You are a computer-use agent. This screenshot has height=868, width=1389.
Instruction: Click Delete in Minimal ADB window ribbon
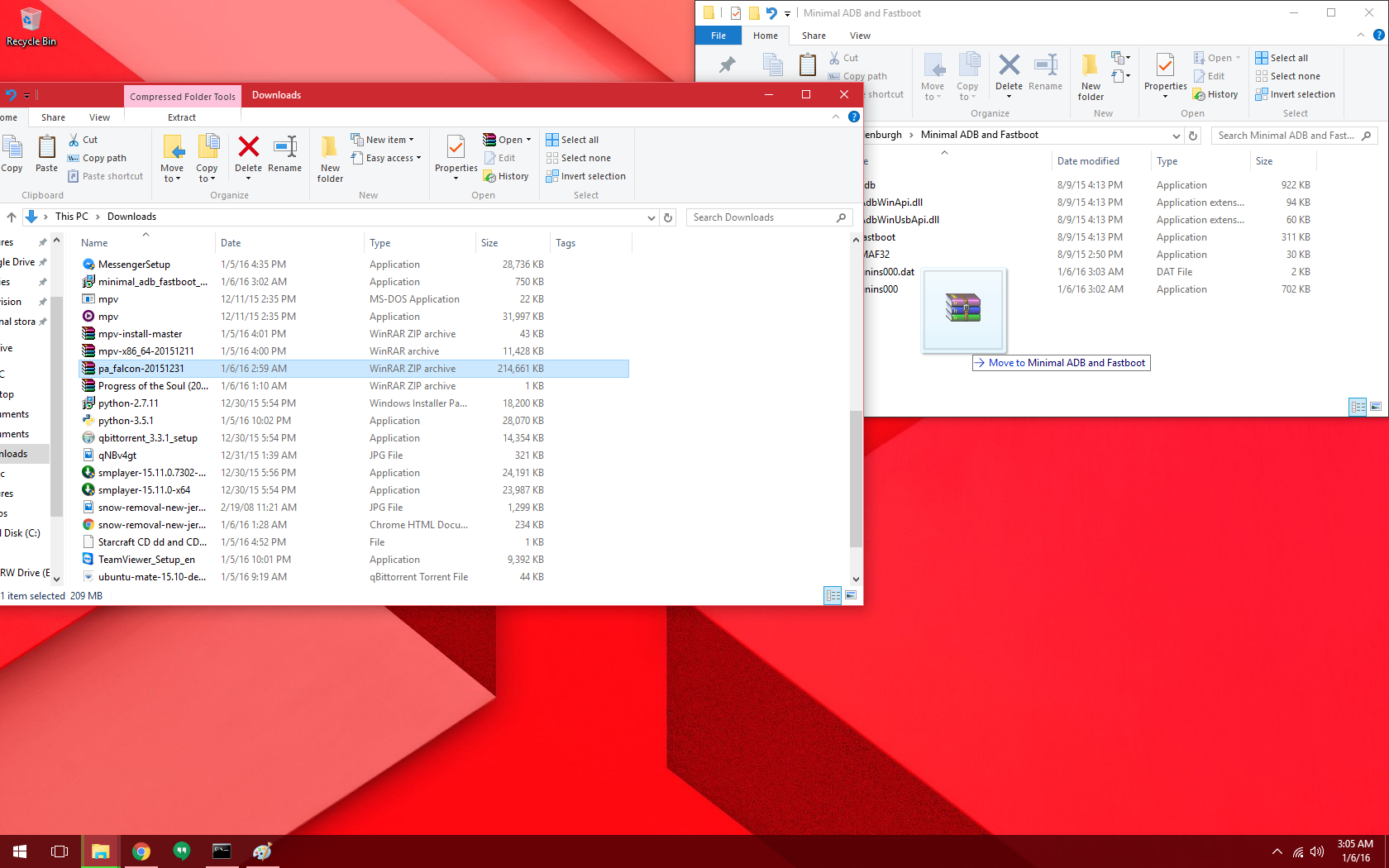point(1009,76)
